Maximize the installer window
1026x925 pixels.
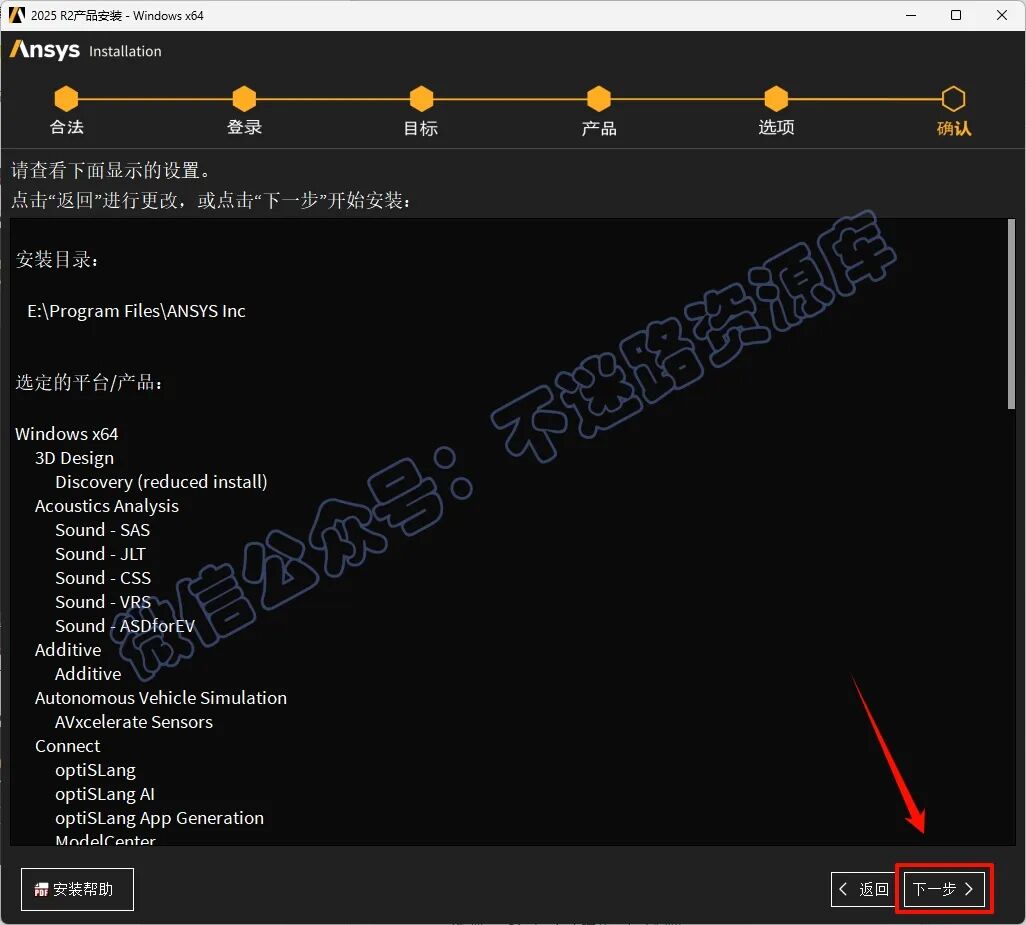tap(956, 15)
